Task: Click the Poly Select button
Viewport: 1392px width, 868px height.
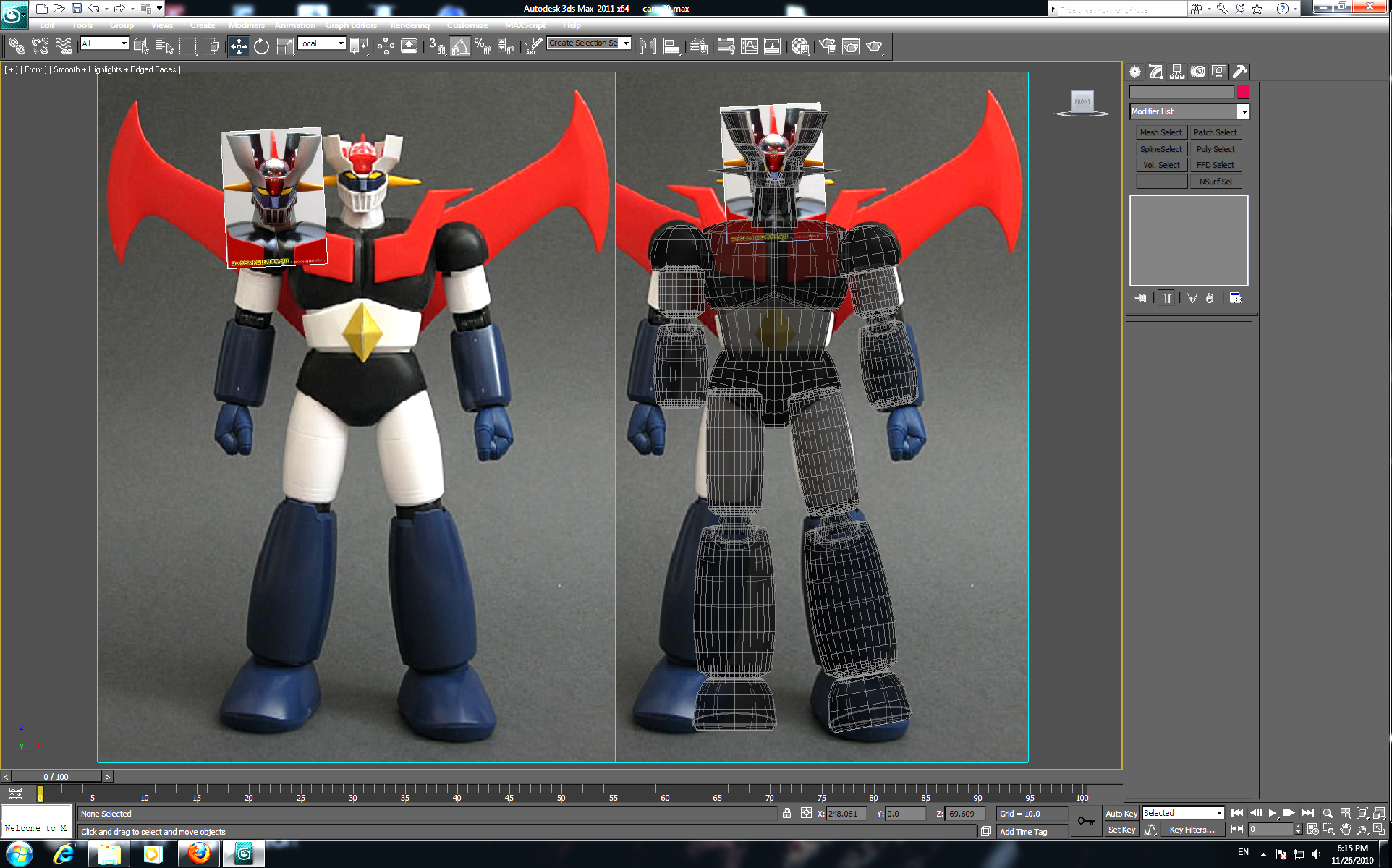Action: 1215,149
